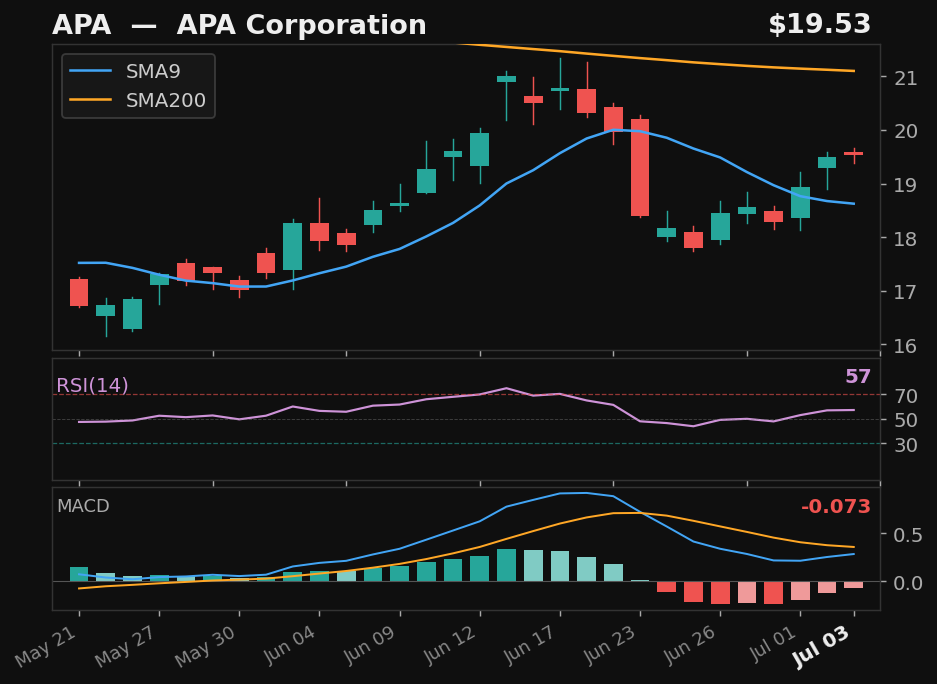Click the MACD histogram bar at Jun 17
The width and height of the screenshot is (937, 684).
[560, 566]
